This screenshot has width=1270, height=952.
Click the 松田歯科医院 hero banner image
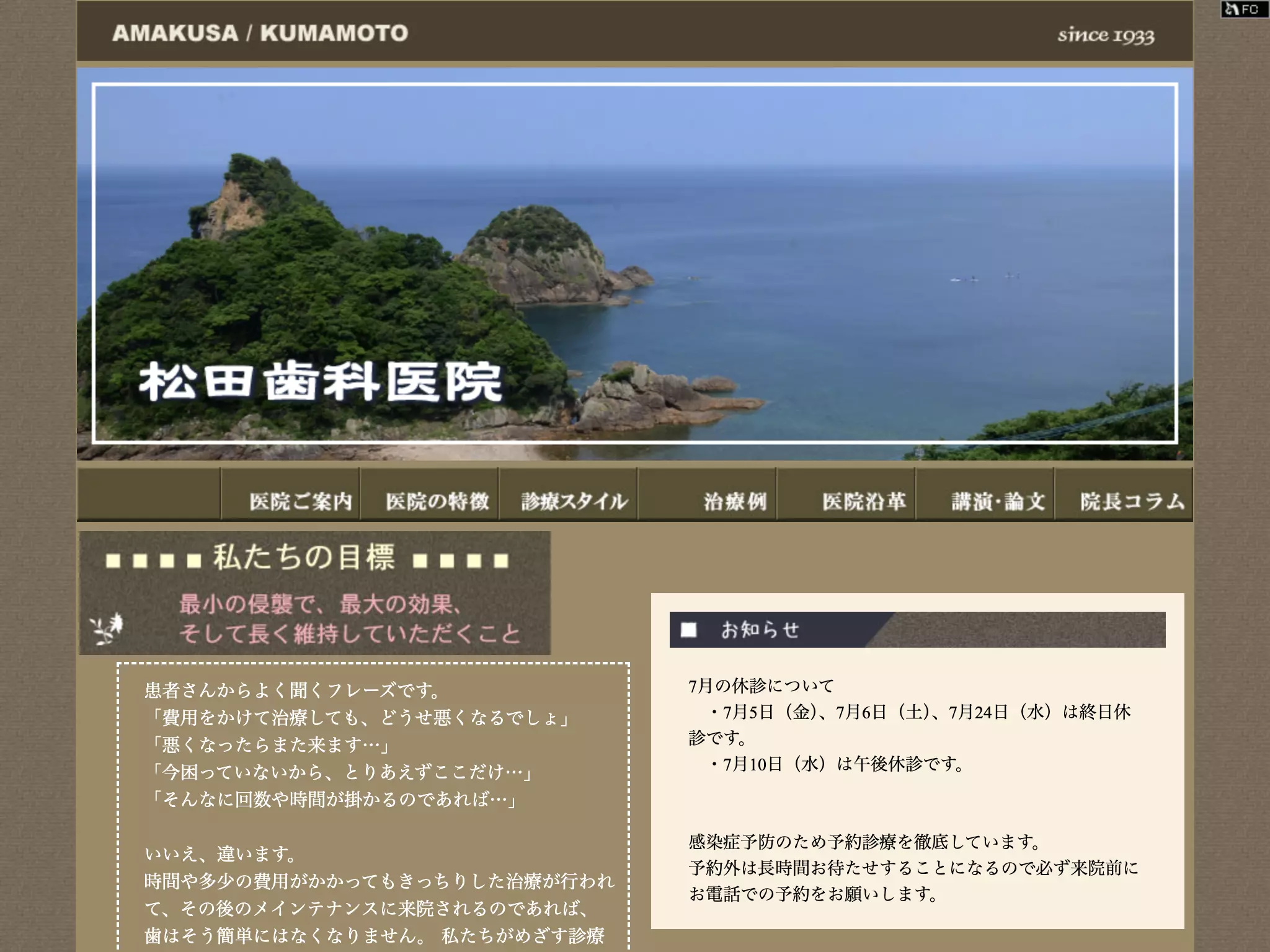pyautogui.click(x=635, y=263)
